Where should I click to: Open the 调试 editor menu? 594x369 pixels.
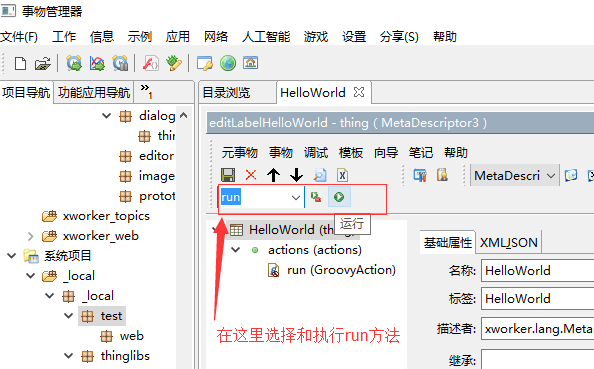316,153
